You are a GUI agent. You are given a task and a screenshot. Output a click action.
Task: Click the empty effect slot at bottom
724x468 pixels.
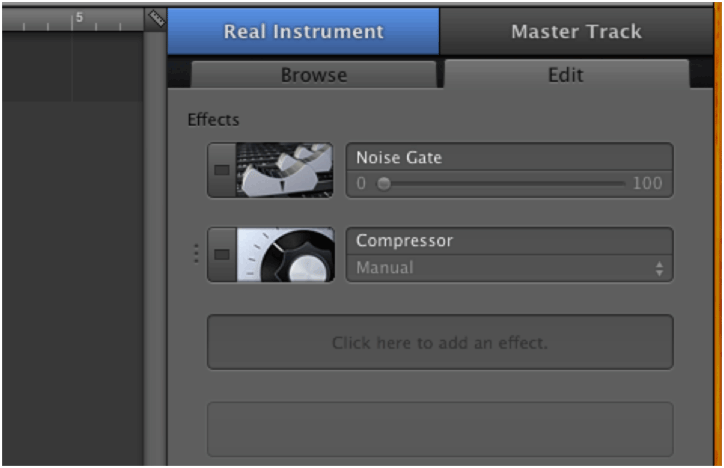point(440,429)
